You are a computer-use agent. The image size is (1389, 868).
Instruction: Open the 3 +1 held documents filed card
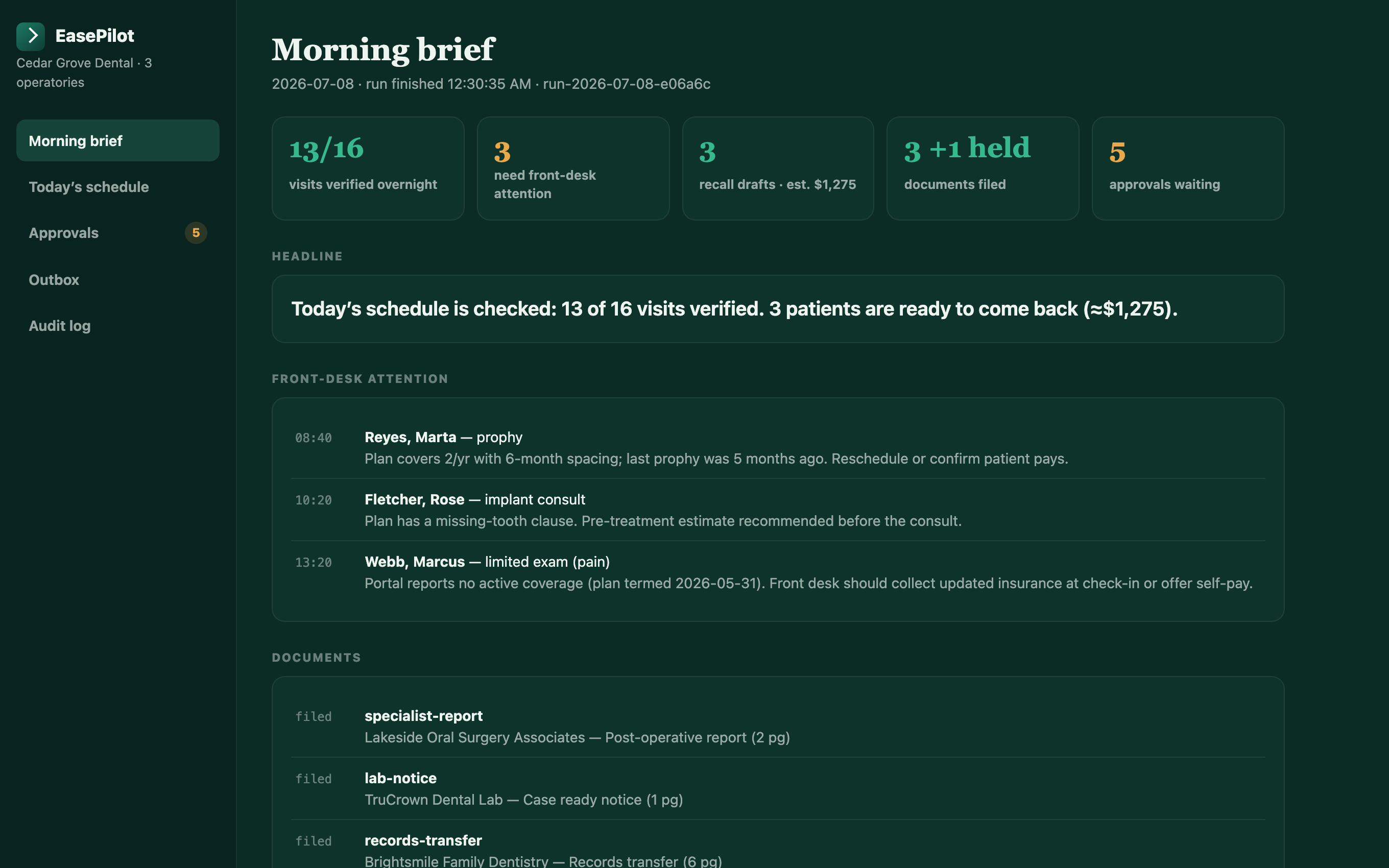[x=983, y=169]
